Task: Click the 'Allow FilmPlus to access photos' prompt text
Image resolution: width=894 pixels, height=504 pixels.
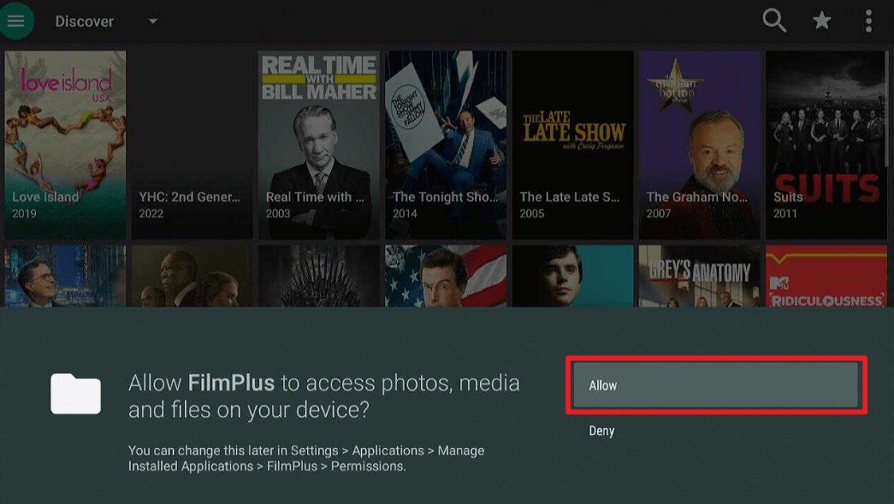Action: (324, 396)
